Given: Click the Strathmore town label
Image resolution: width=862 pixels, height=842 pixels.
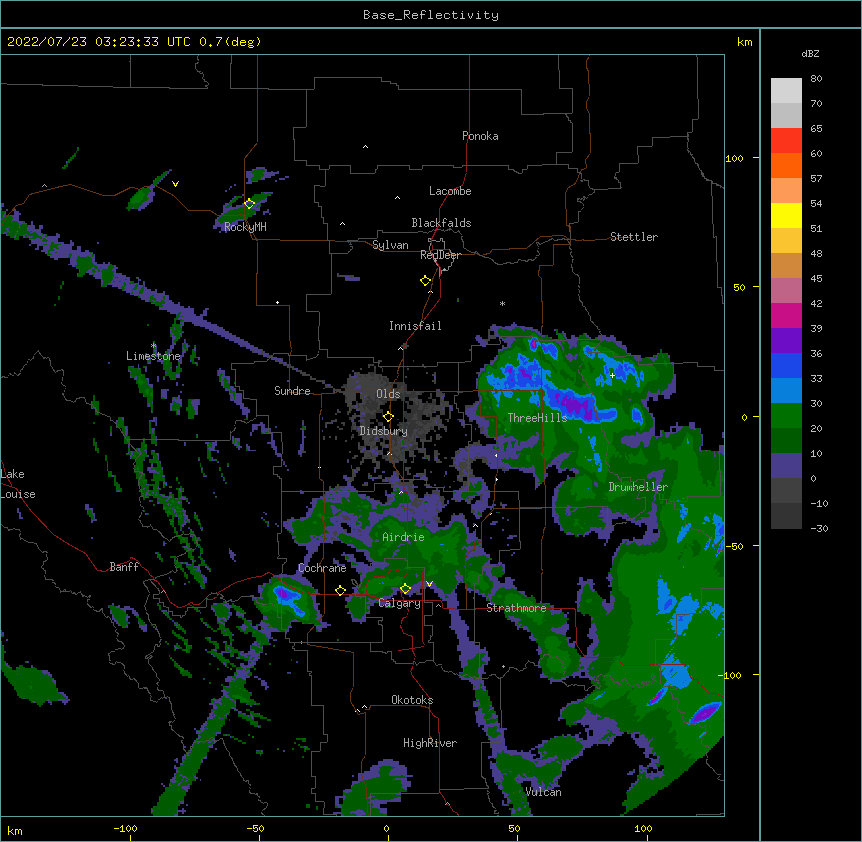Looking at the screenshot, I should 516,608.
